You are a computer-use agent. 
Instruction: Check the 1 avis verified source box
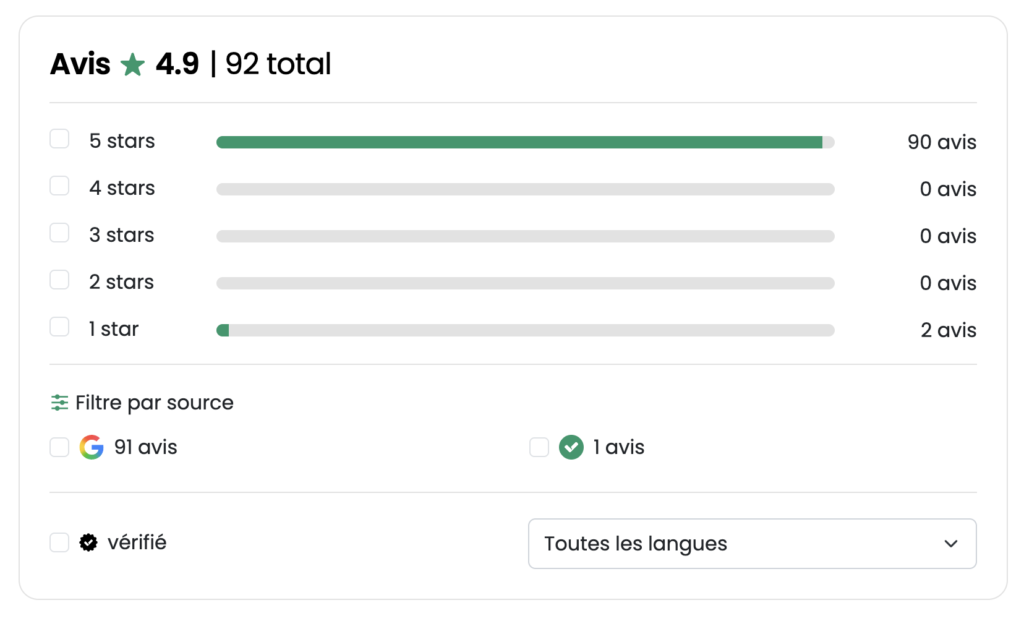[x=539, y=447]
